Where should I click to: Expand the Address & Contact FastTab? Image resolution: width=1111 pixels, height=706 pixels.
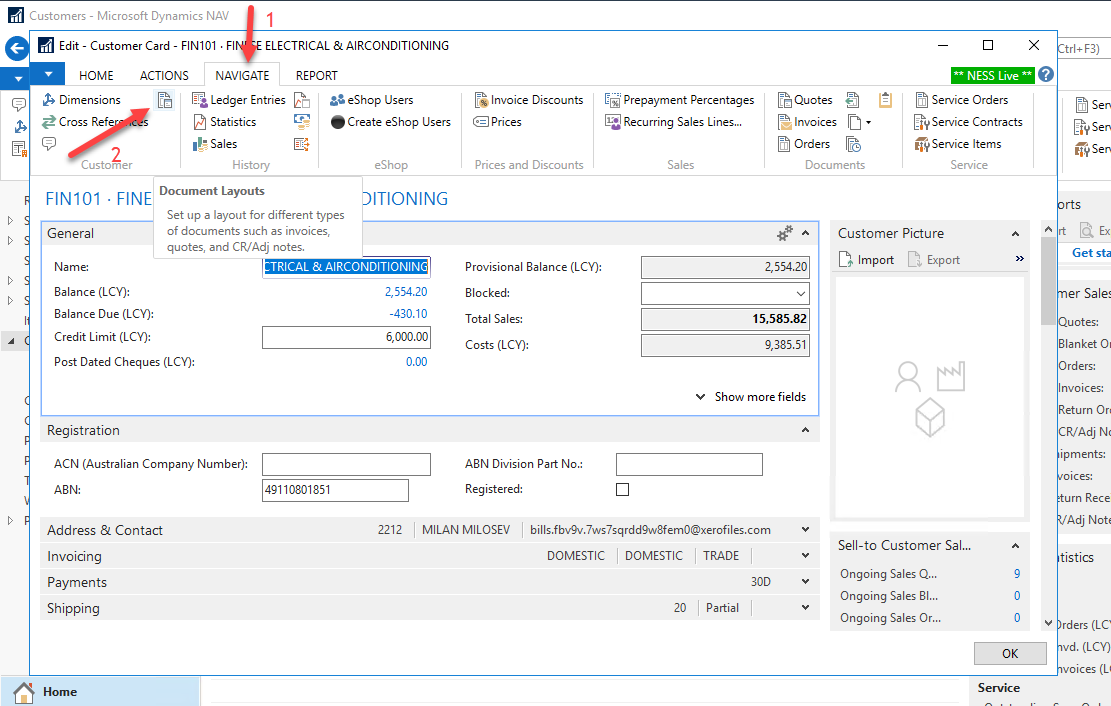coord(806,530)
